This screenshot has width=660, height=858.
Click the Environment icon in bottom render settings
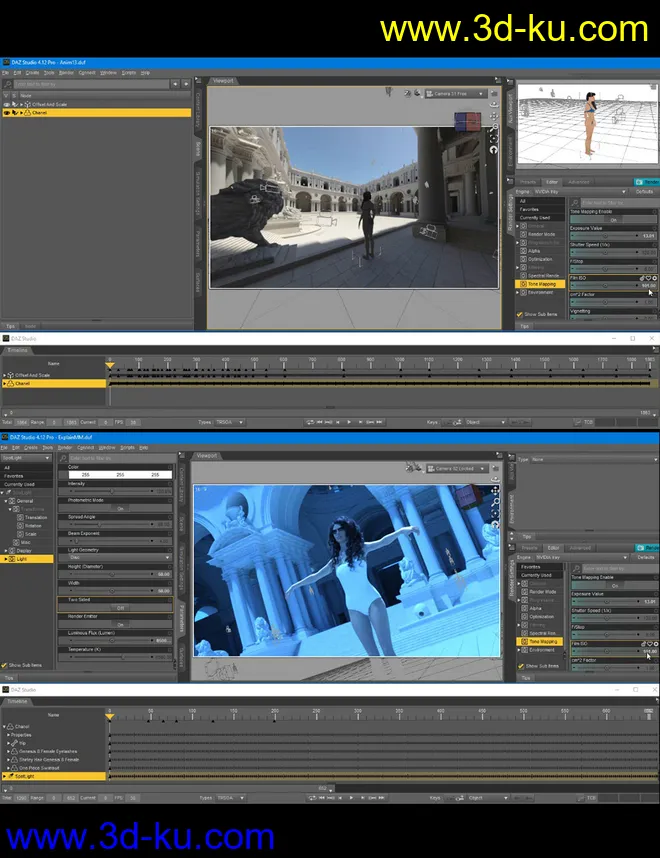point(523,650)
